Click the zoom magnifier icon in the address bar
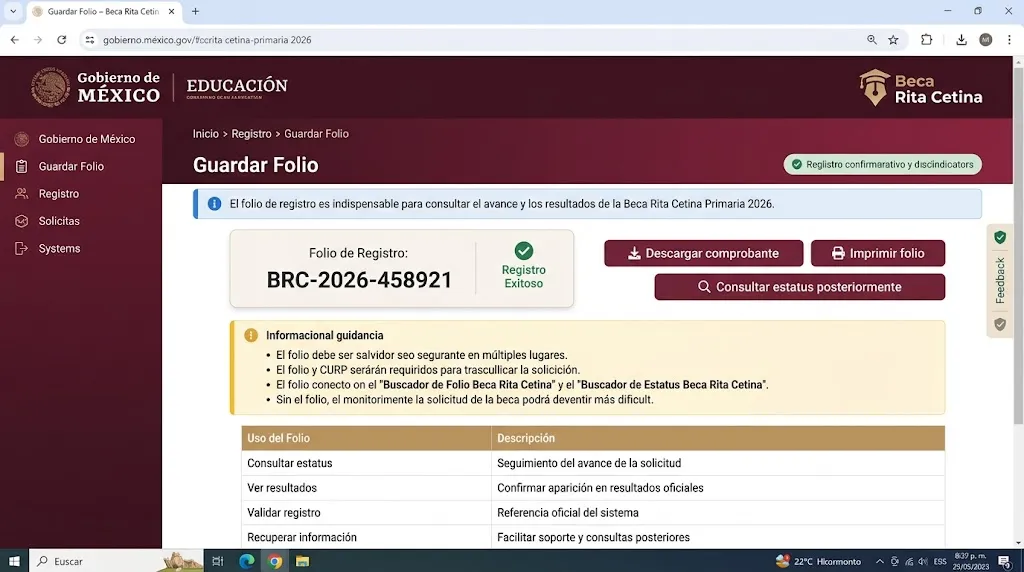This screenshot has width=1024, height=572. coord(872,40)
